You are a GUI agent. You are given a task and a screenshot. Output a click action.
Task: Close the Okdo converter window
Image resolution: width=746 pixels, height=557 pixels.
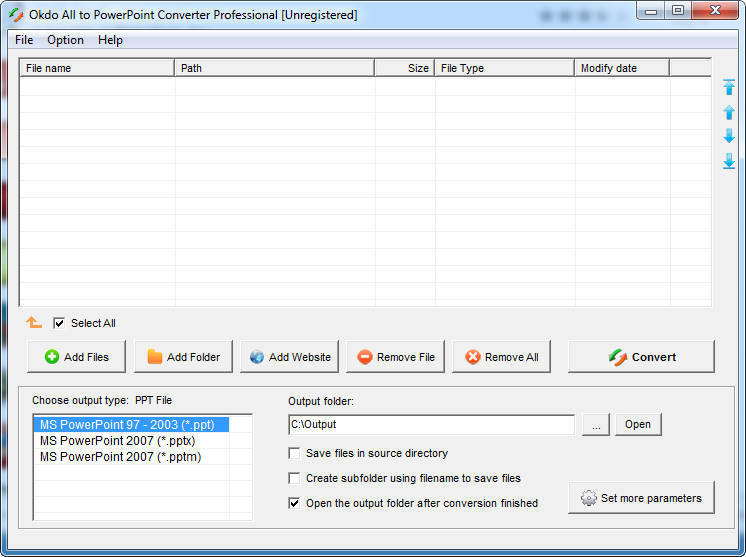point(715,11)
